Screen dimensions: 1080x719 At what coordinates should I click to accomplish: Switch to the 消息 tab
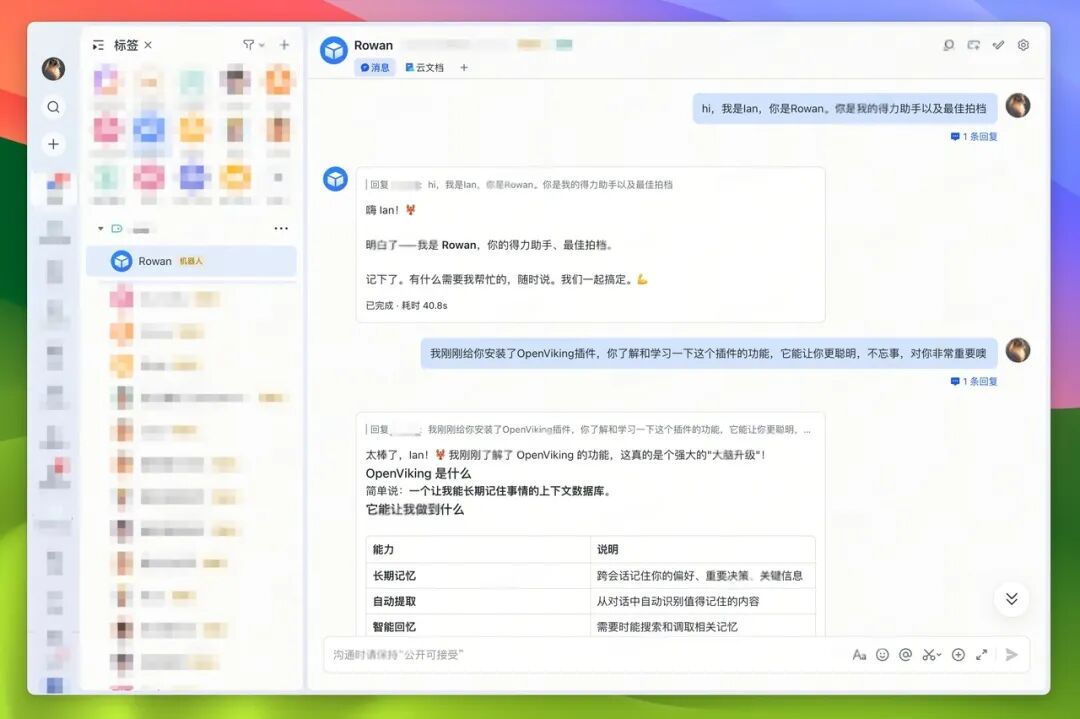coord(375,67)
